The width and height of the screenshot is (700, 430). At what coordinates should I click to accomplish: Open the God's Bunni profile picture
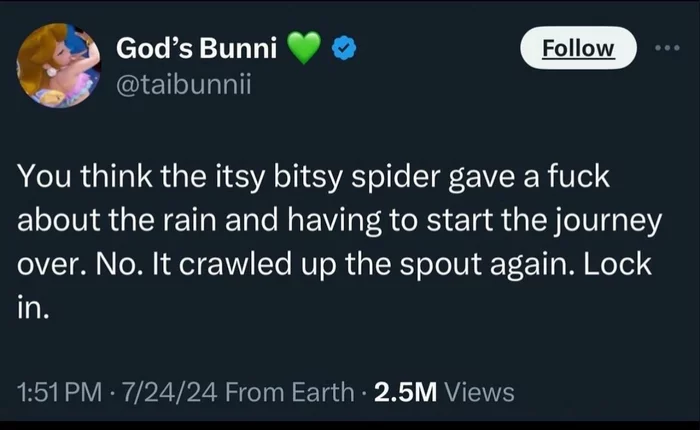[x=58, y=65]
